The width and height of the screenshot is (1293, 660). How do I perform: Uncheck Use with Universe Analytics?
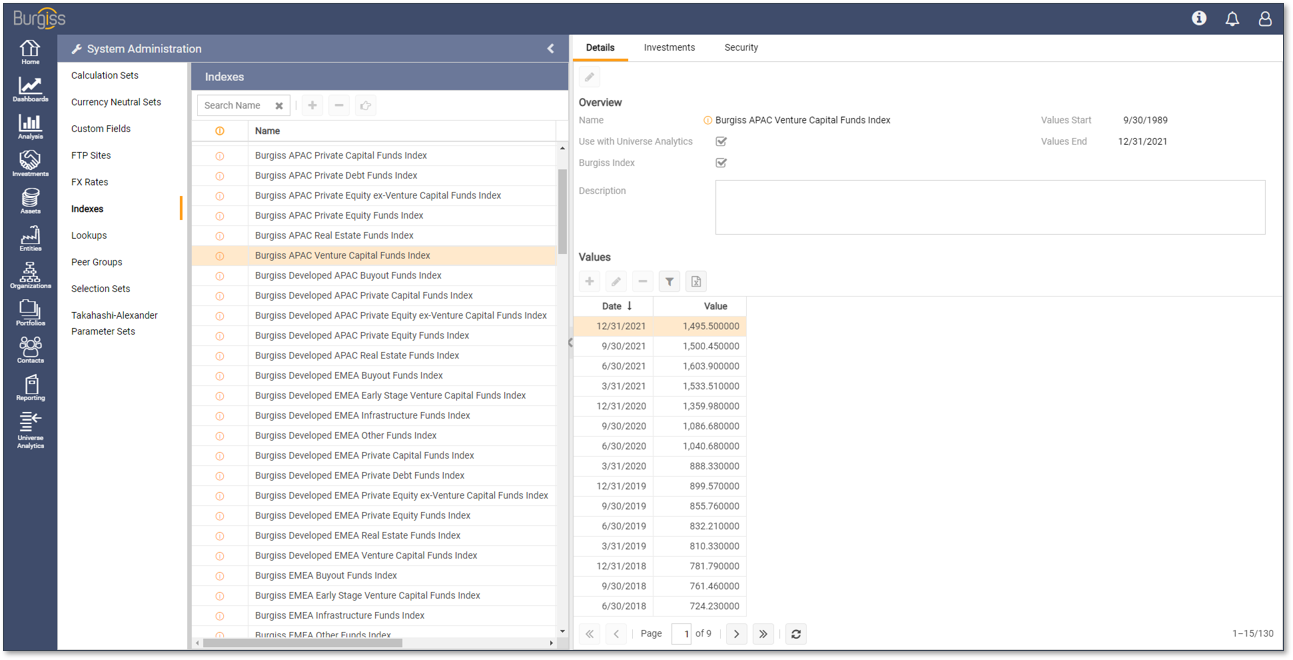721,141
